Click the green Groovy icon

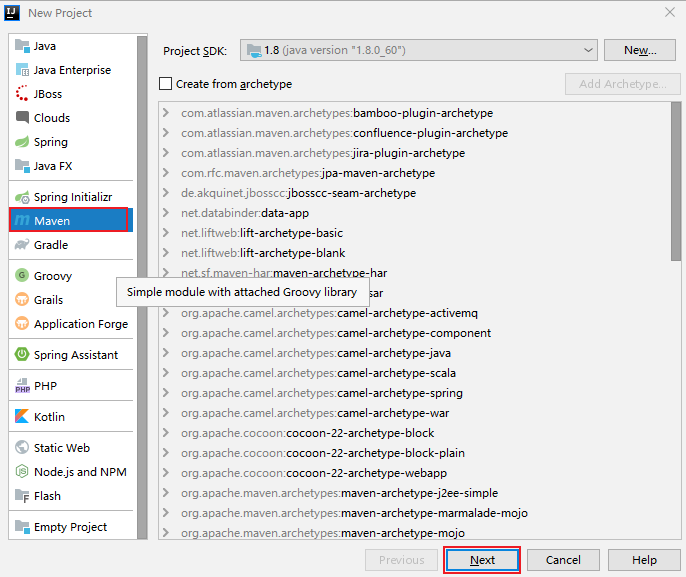coord(22,275)
